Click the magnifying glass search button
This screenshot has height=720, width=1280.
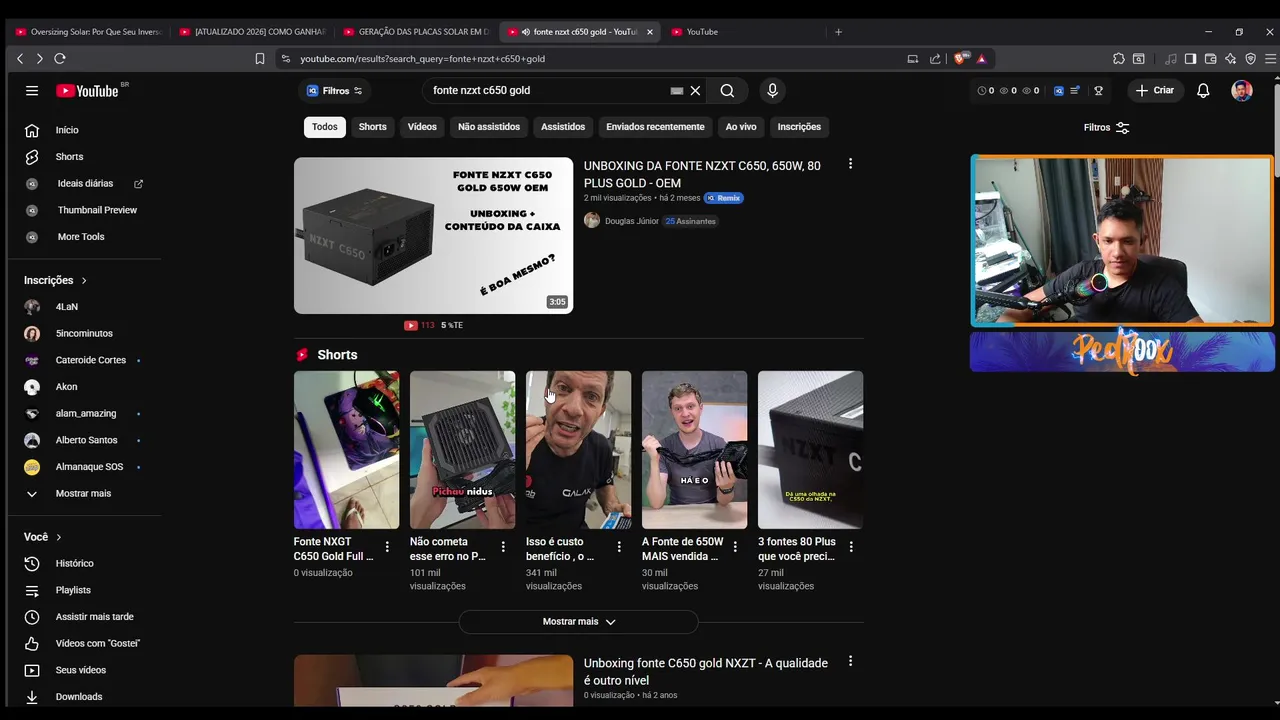(727, 90)
